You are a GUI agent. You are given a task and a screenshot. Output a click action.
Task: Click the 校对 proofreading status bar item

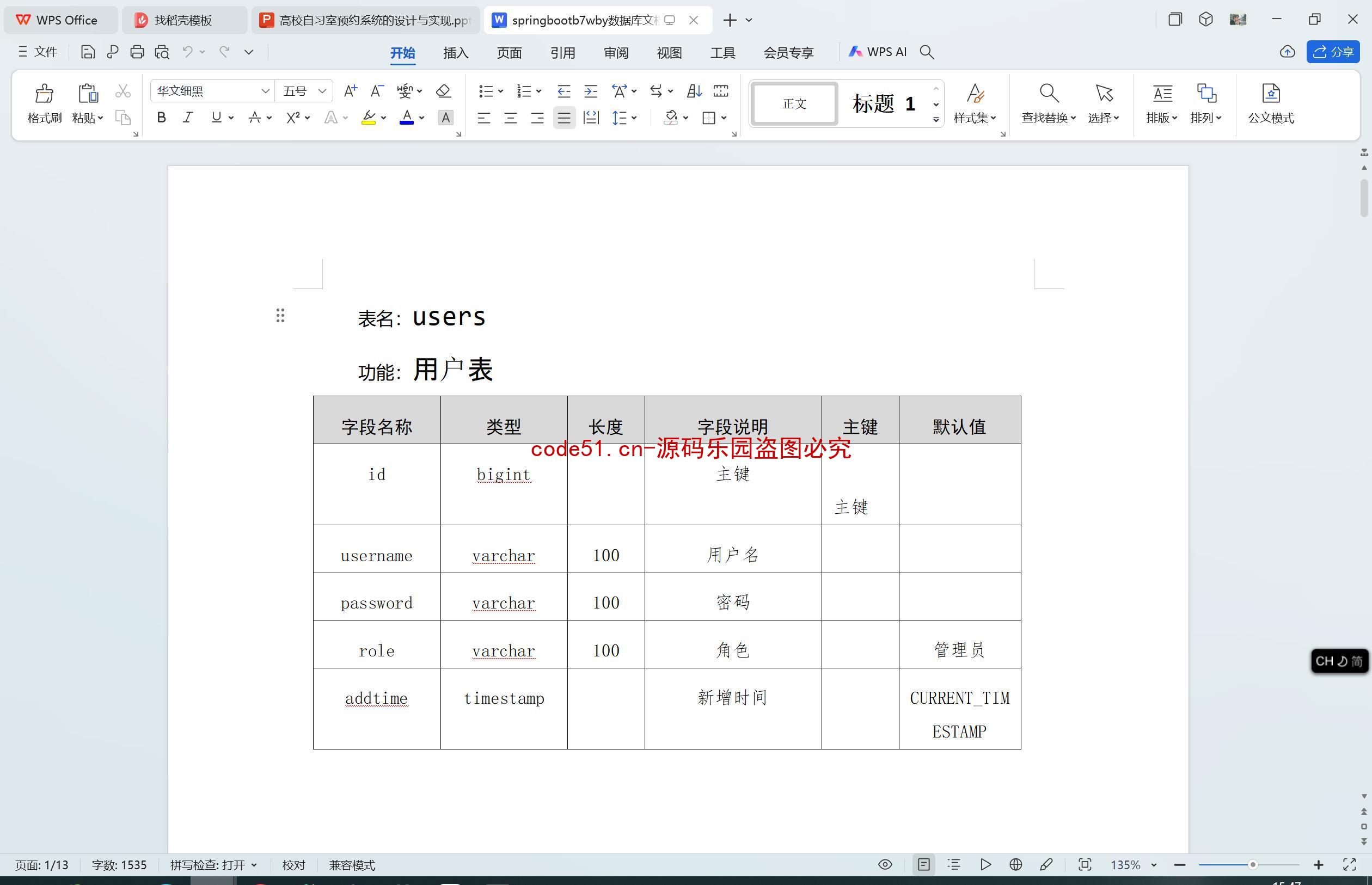click(x=294, y=864)
